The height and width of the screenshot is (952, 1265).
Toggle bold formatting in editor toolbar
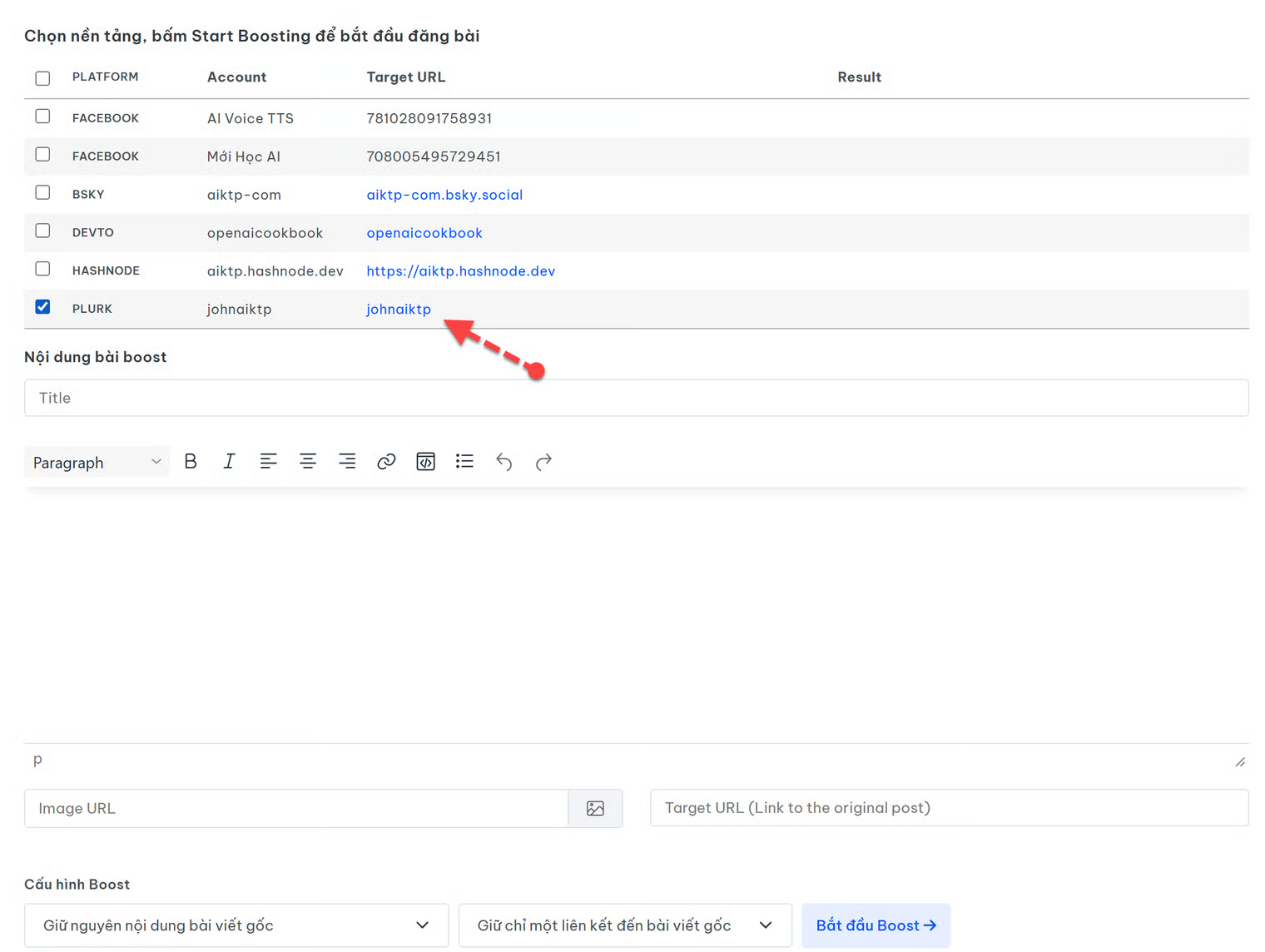pos(191,461)
